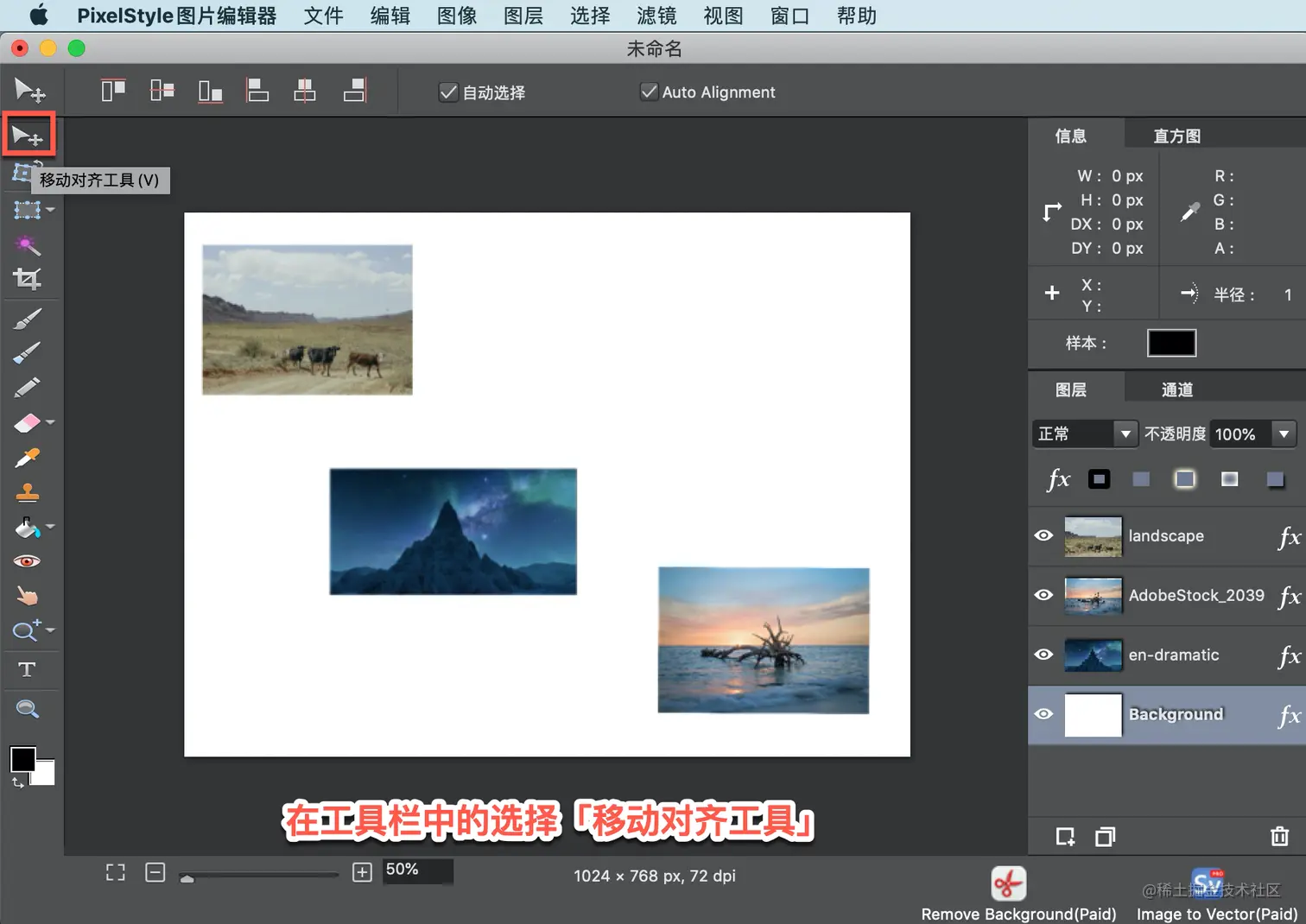
Task: Click Image to Vector(Paid) button
Action: click(1217, 894)
